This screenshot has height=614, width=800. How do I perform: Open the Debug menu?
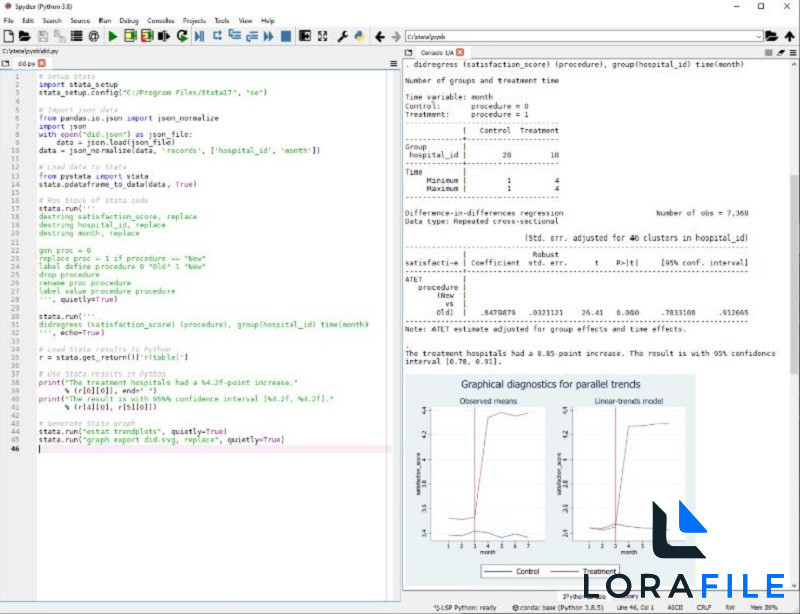coord(129,21)
